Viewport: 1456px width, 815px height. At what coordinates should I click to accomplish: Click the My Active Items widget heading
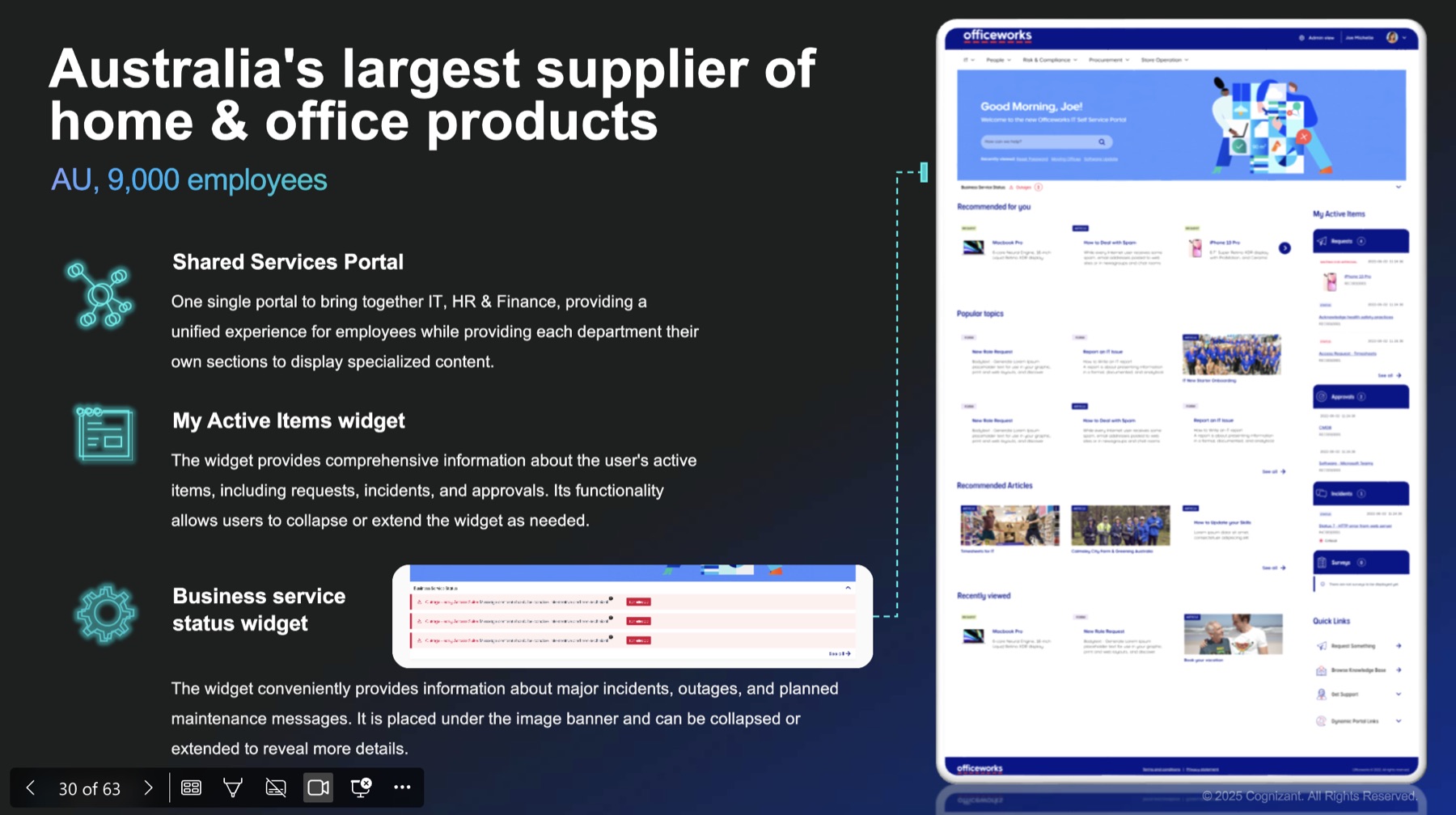coord(289,420)
